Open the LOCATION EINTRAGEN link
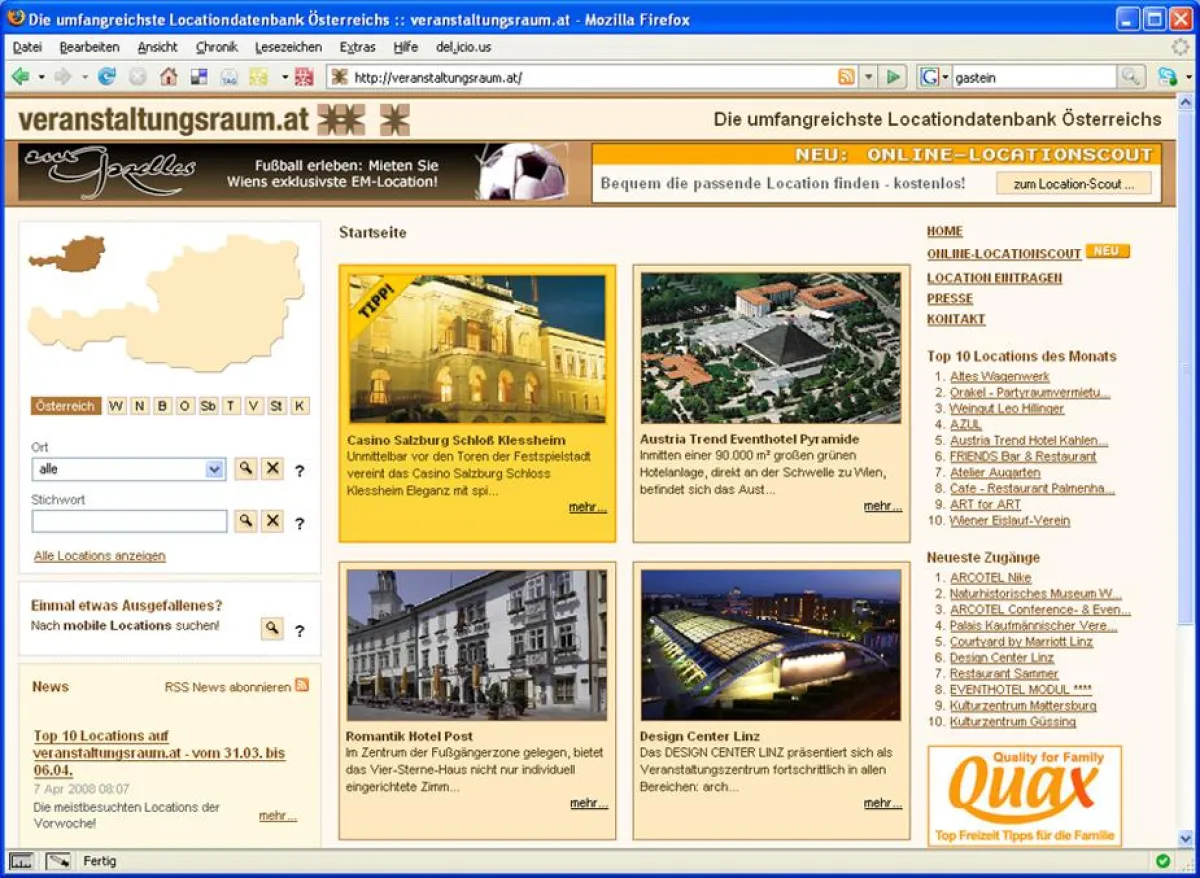 pyautogui.click(x=994, y=278)
